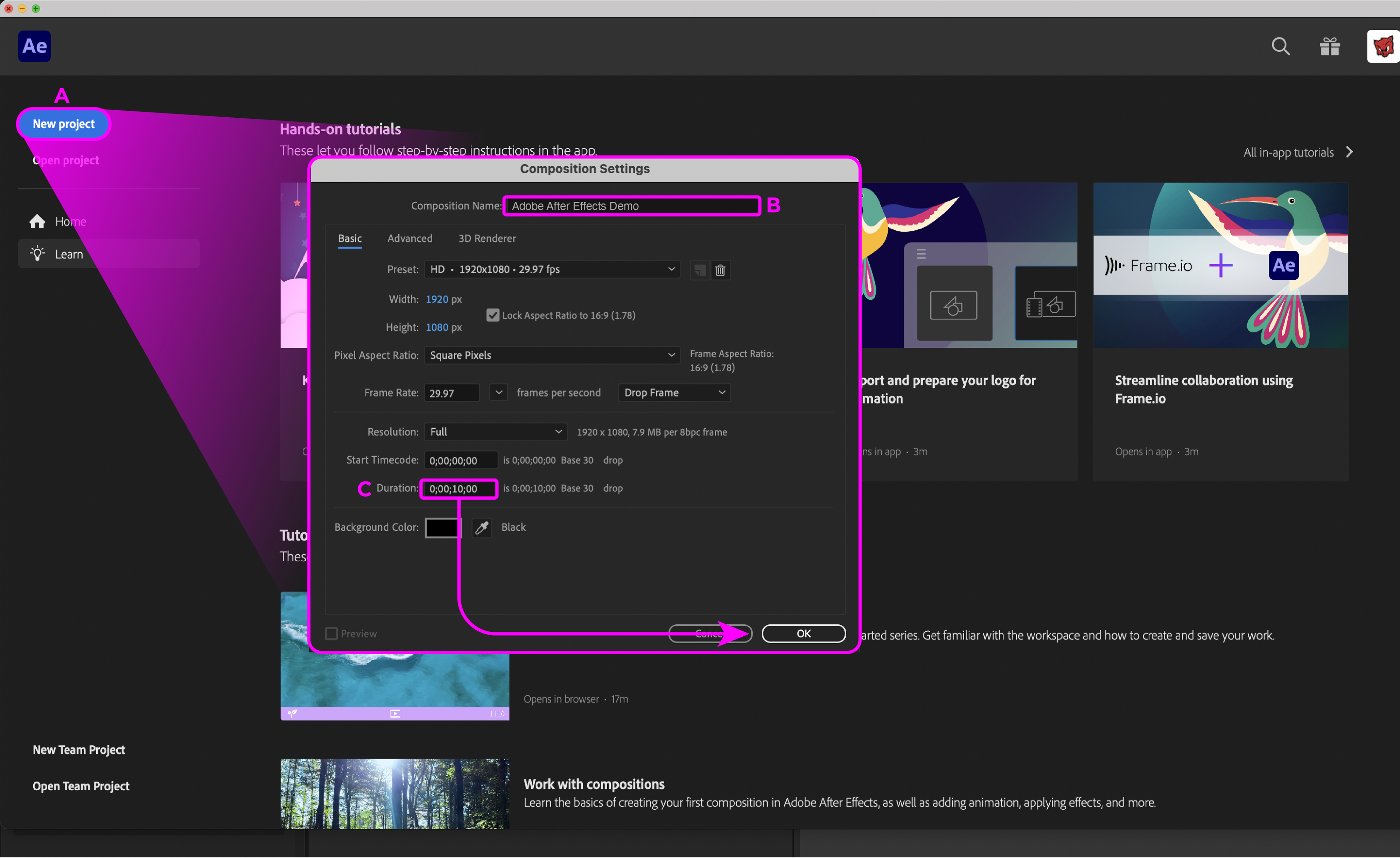
Task: Toggle the Lock Aspect Ratio checkbox
Action: pyautogui.click(x=492, y=315)
